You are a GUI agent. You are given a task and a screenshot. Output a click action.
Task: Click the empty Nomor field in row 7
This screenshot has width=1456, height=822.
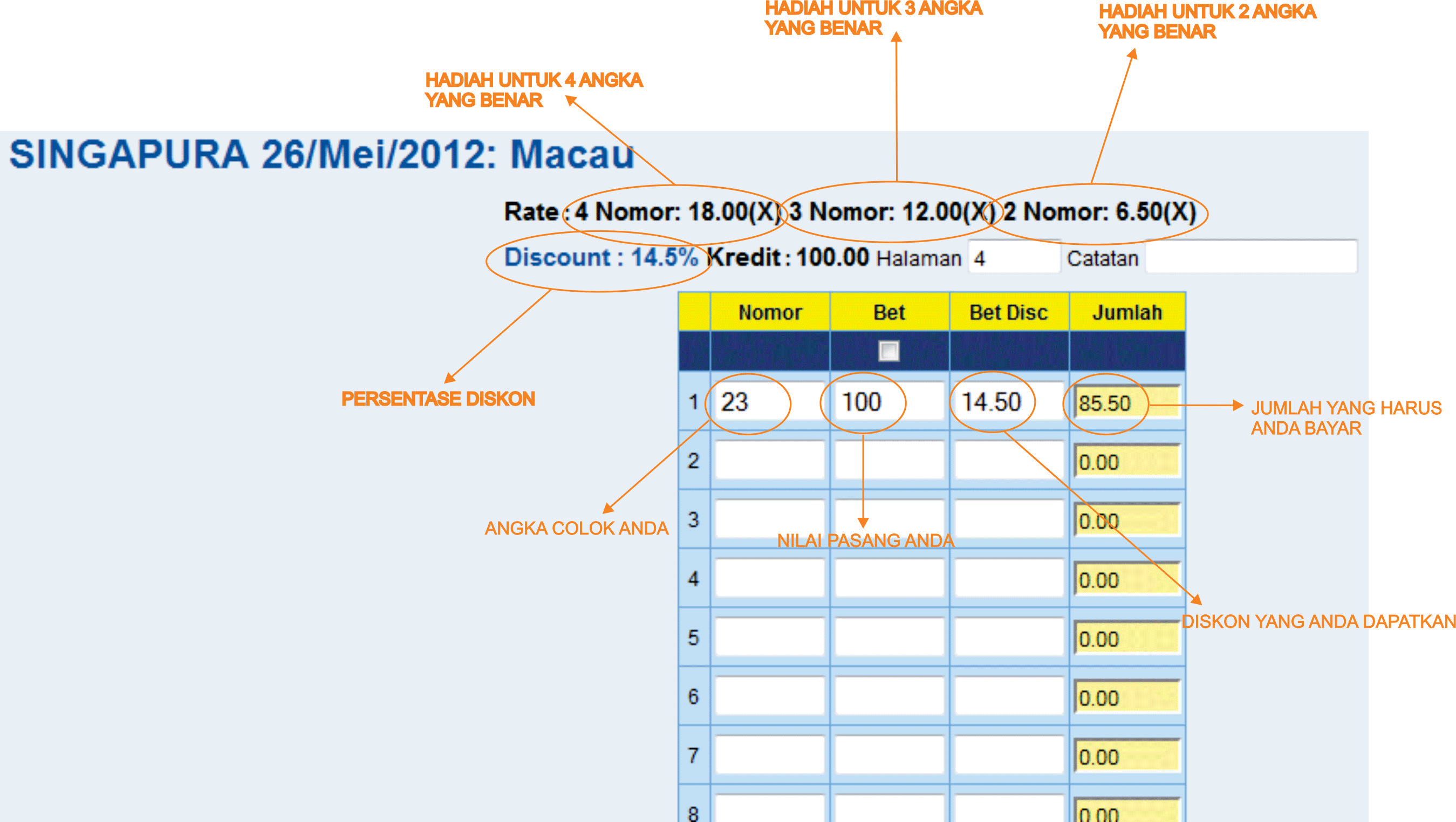click(x=770, y=755)
